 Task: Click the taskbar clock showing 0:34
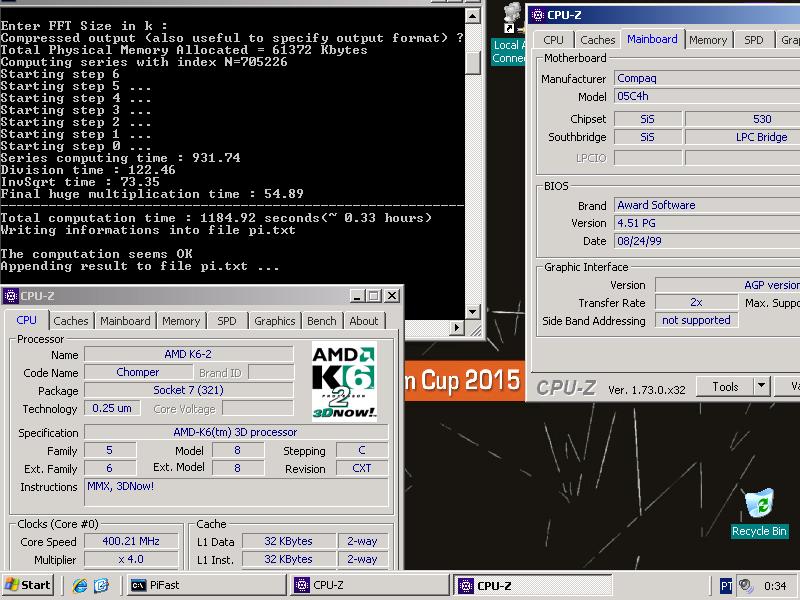pos(775,586)
